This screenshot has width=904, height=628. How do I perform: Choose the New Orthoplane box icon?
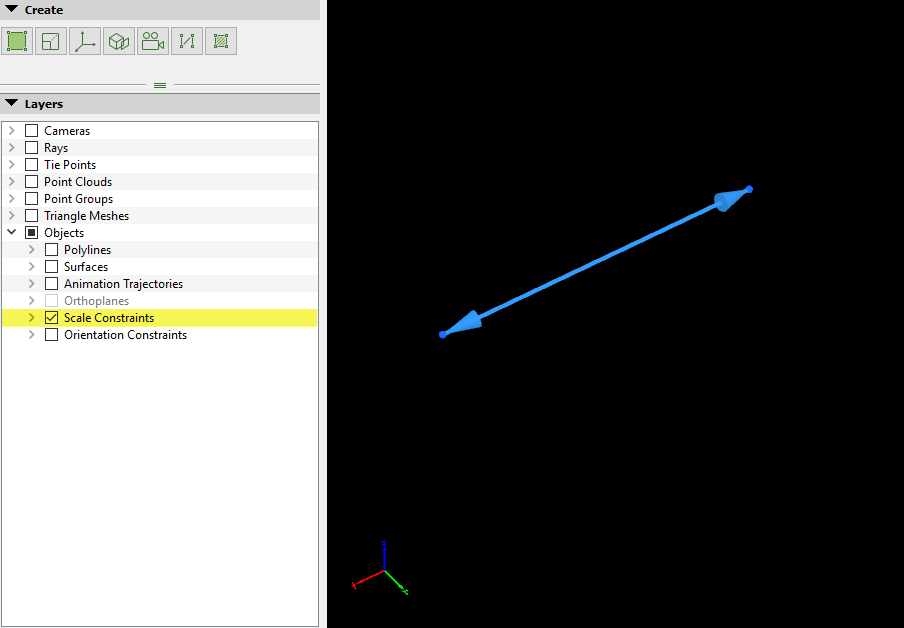click(119, 41)
